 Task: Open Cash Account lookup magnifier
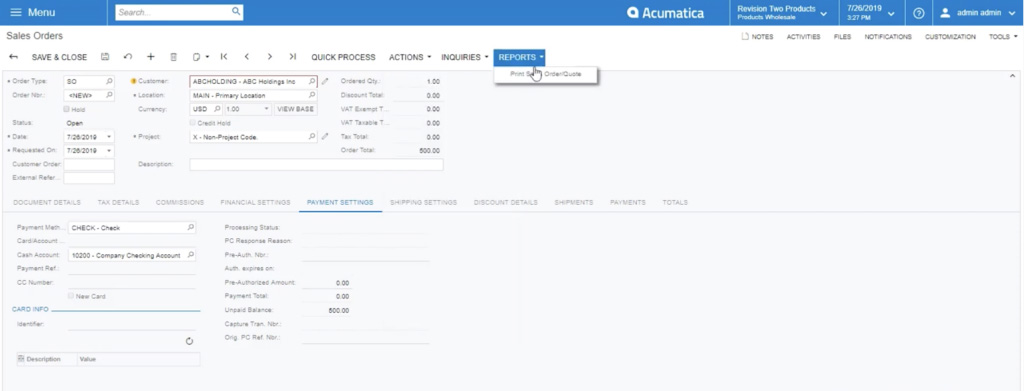tap(190, 255)
